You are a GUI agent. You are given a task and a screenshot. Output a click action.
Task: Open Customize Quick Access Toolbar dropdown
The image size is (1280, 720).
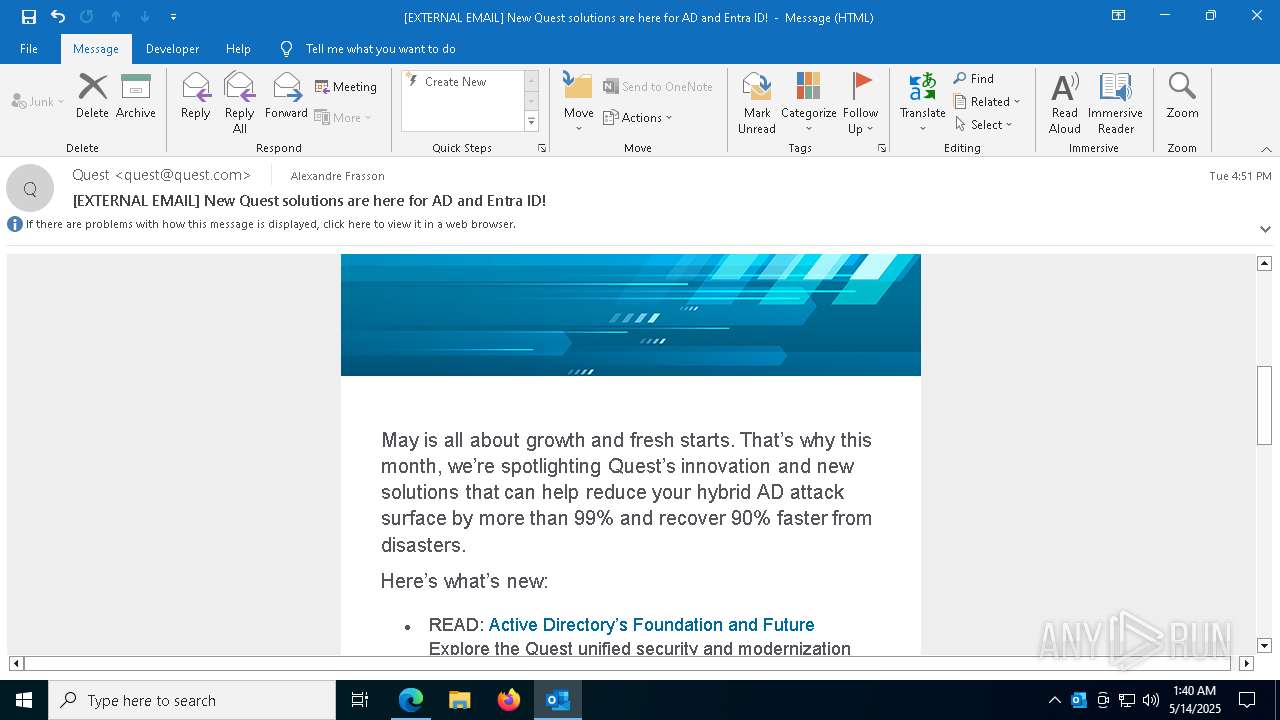173,17
